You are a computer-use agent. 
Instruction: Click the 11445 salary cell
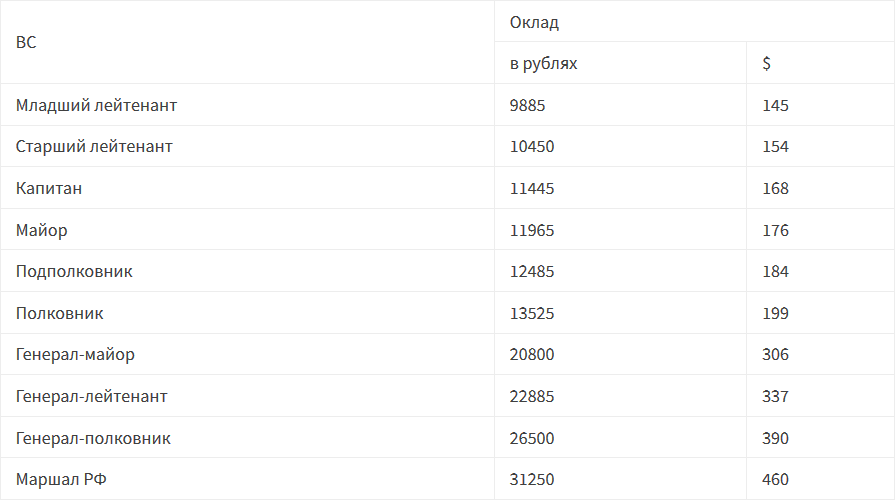click(531, 189)
